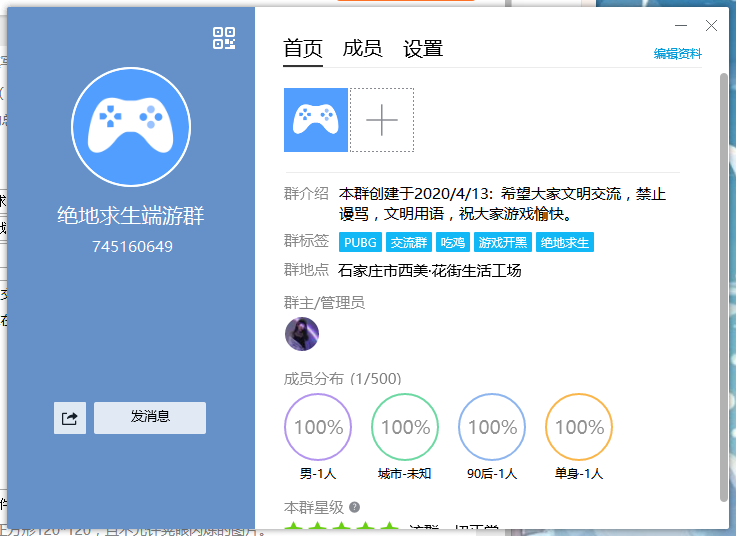
Task: Click the 发消息 button
Action: [150, 418]
